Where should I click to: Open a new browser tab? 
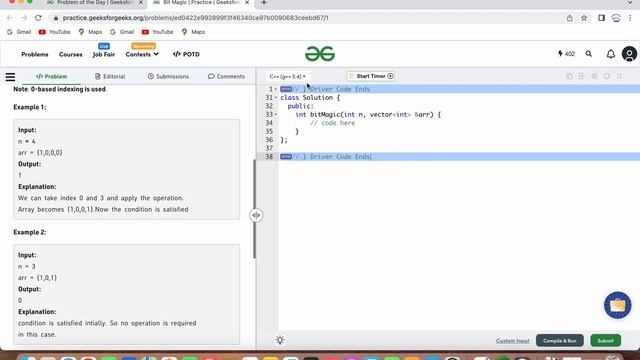pyautogui.click(x=264, y=3)
